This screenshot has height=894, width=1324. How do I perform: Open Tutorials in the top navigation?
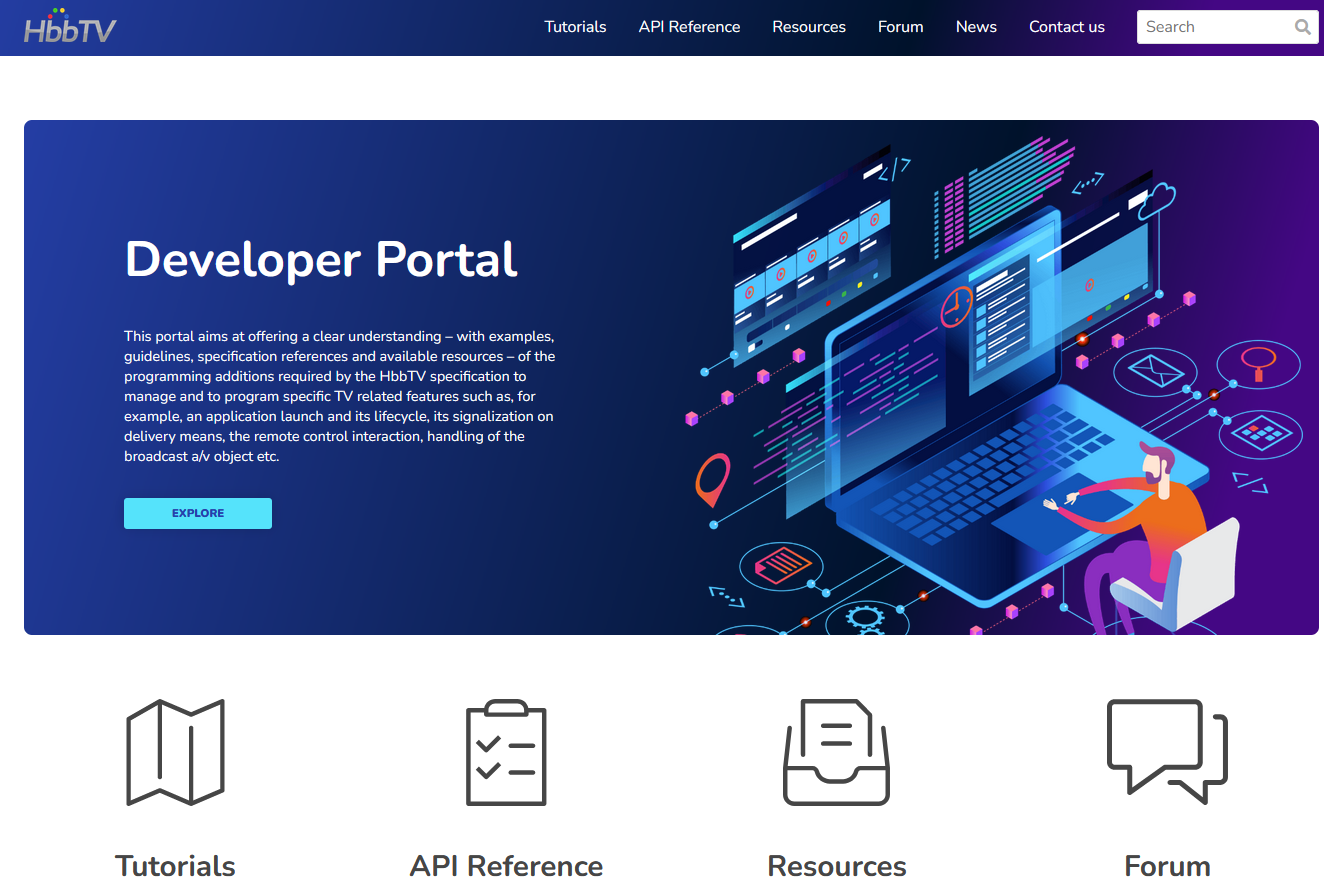575,27
